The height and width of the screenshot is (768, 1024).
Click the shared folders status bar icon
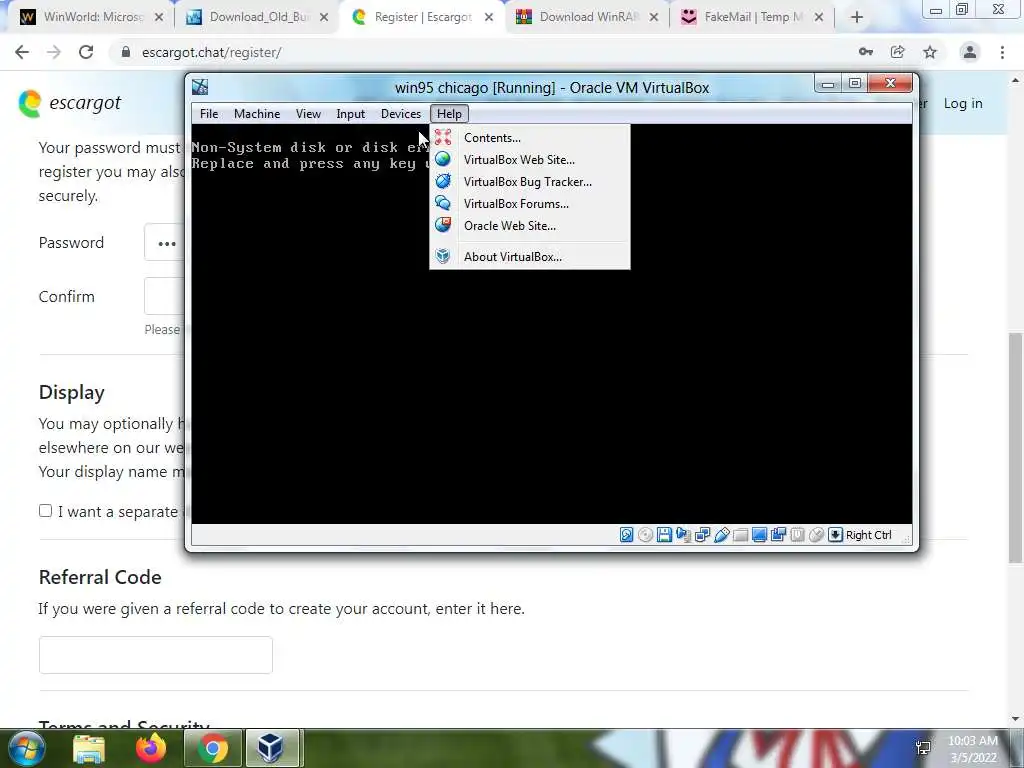[x=740, y=535]
